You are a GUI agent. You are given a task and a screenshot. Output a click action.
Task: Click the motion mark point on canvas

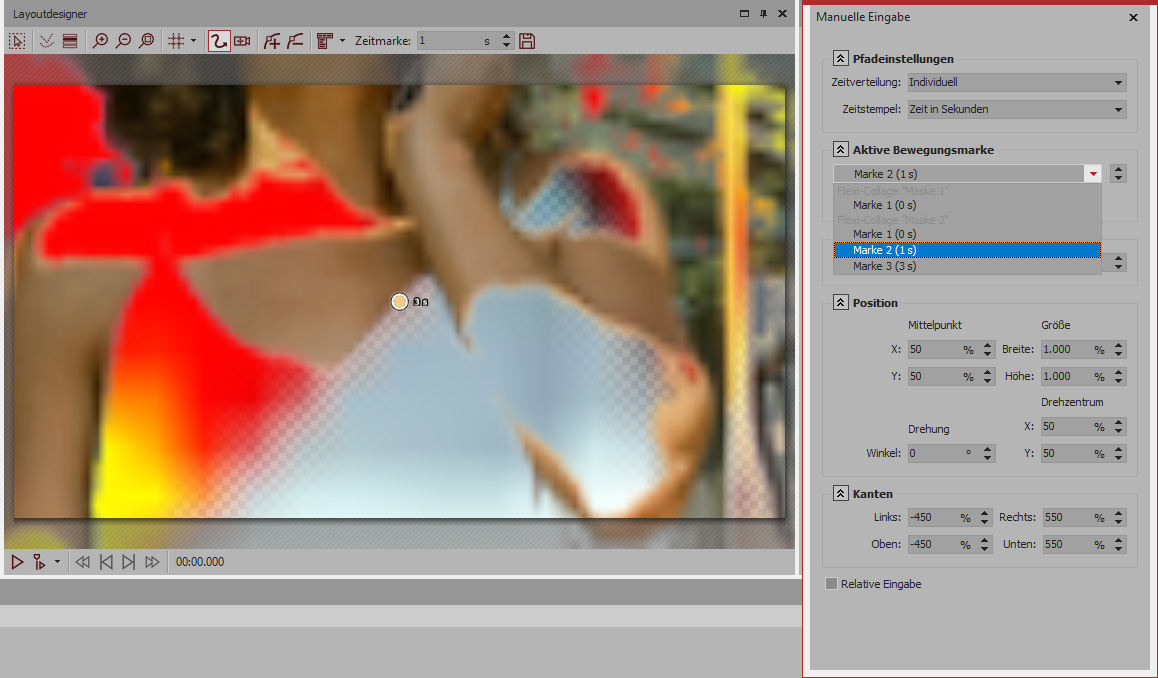tap(399, 301)
